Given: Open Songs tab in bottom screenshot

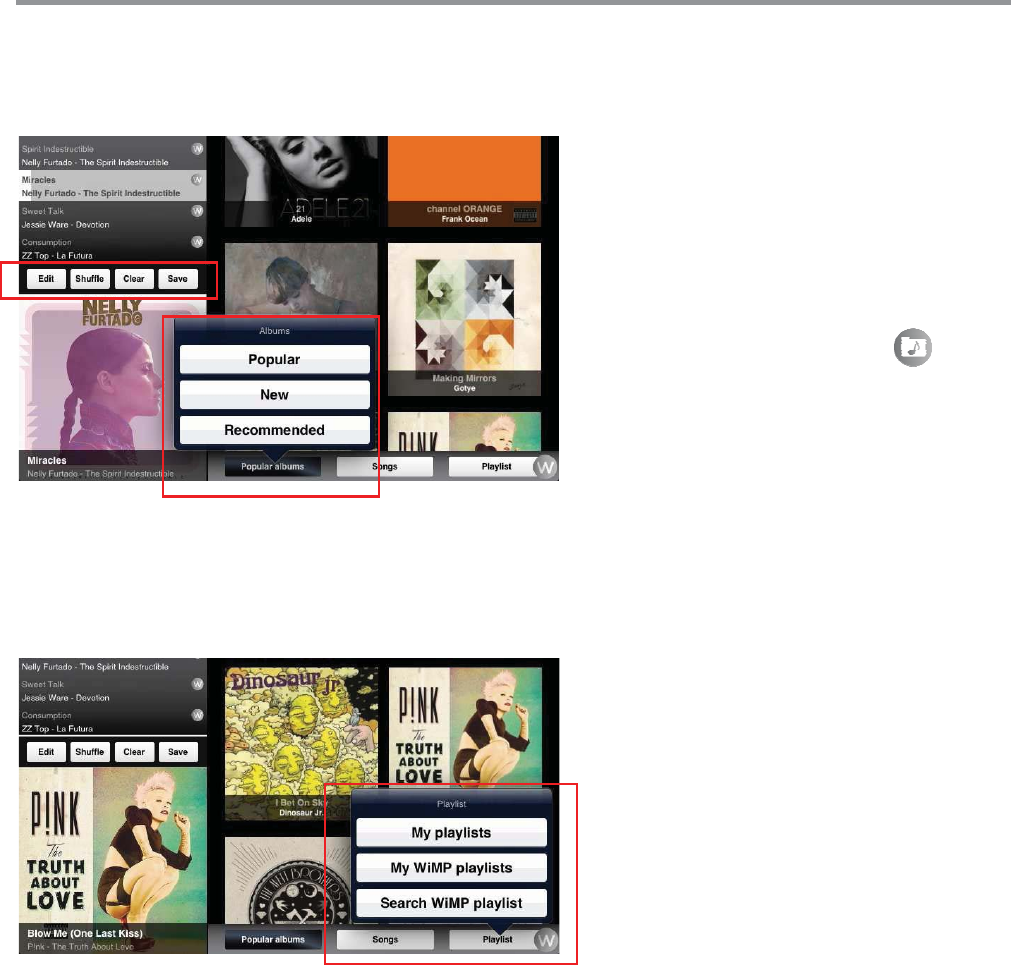Looking at the screenshot, I should pos(385,940).
